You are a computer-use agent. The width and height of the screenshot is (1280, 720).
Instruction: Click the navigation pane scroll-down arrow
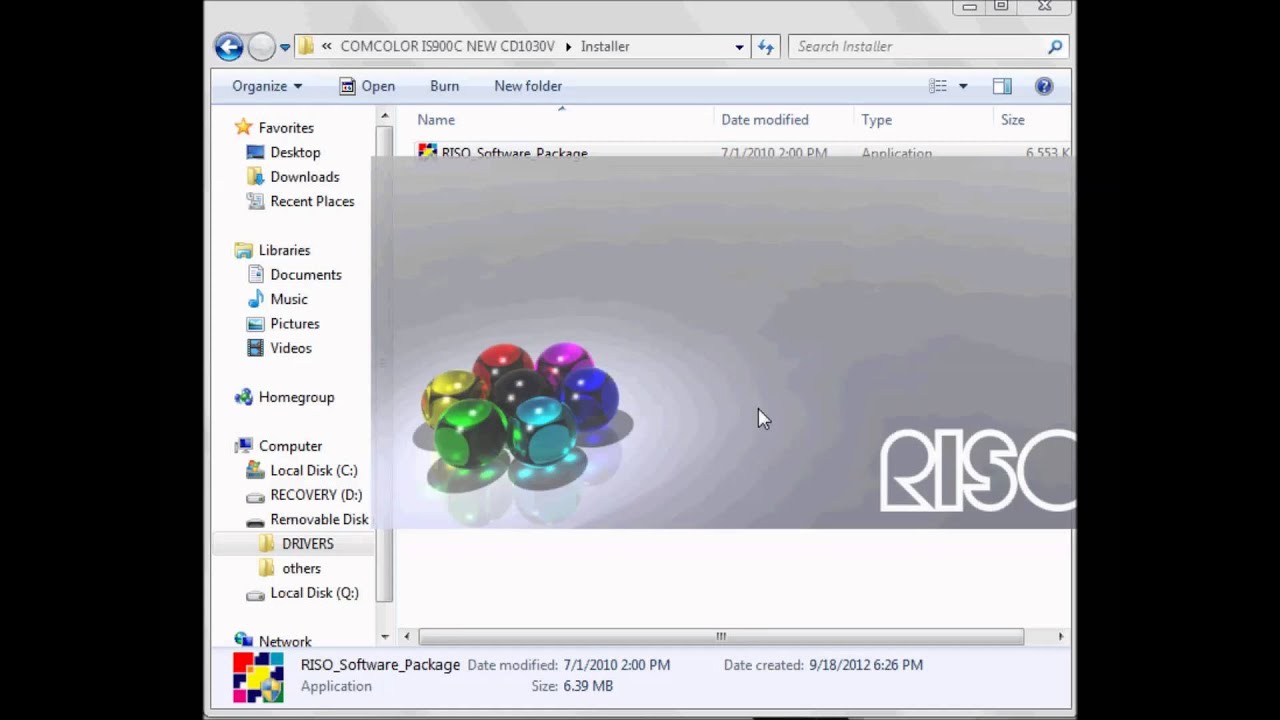point(385,637)
